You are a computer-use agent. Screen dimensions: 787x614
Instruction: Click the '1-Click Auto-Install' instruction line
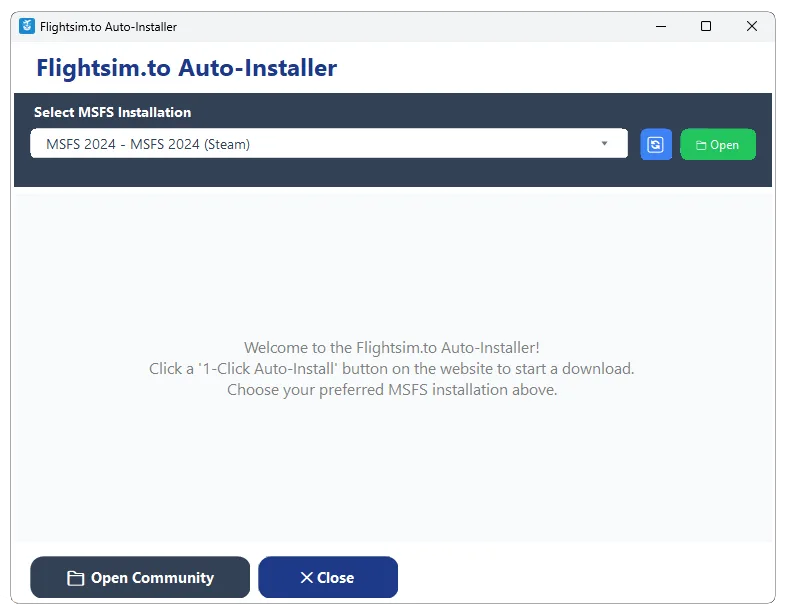(391, 369)
